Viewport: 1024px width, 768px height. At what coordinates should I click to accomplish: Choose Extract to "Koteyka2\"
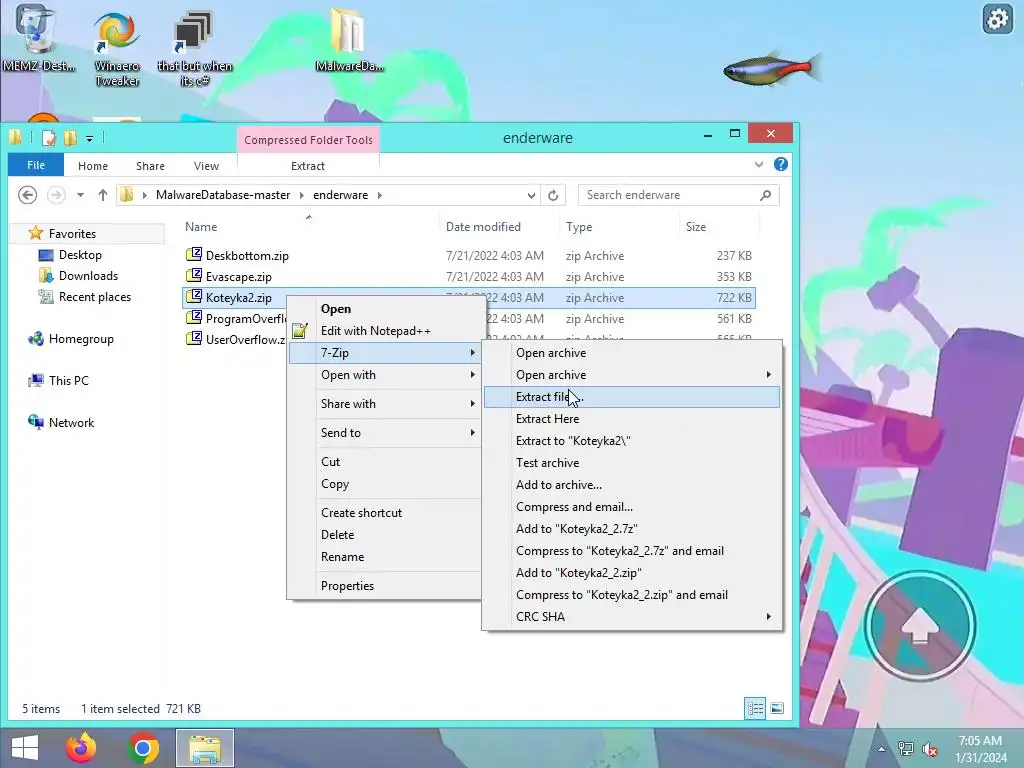(632, 441)
